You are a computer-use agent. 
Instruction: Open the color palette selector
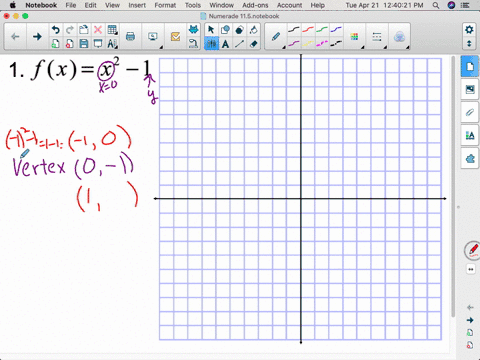pos(355,37)
